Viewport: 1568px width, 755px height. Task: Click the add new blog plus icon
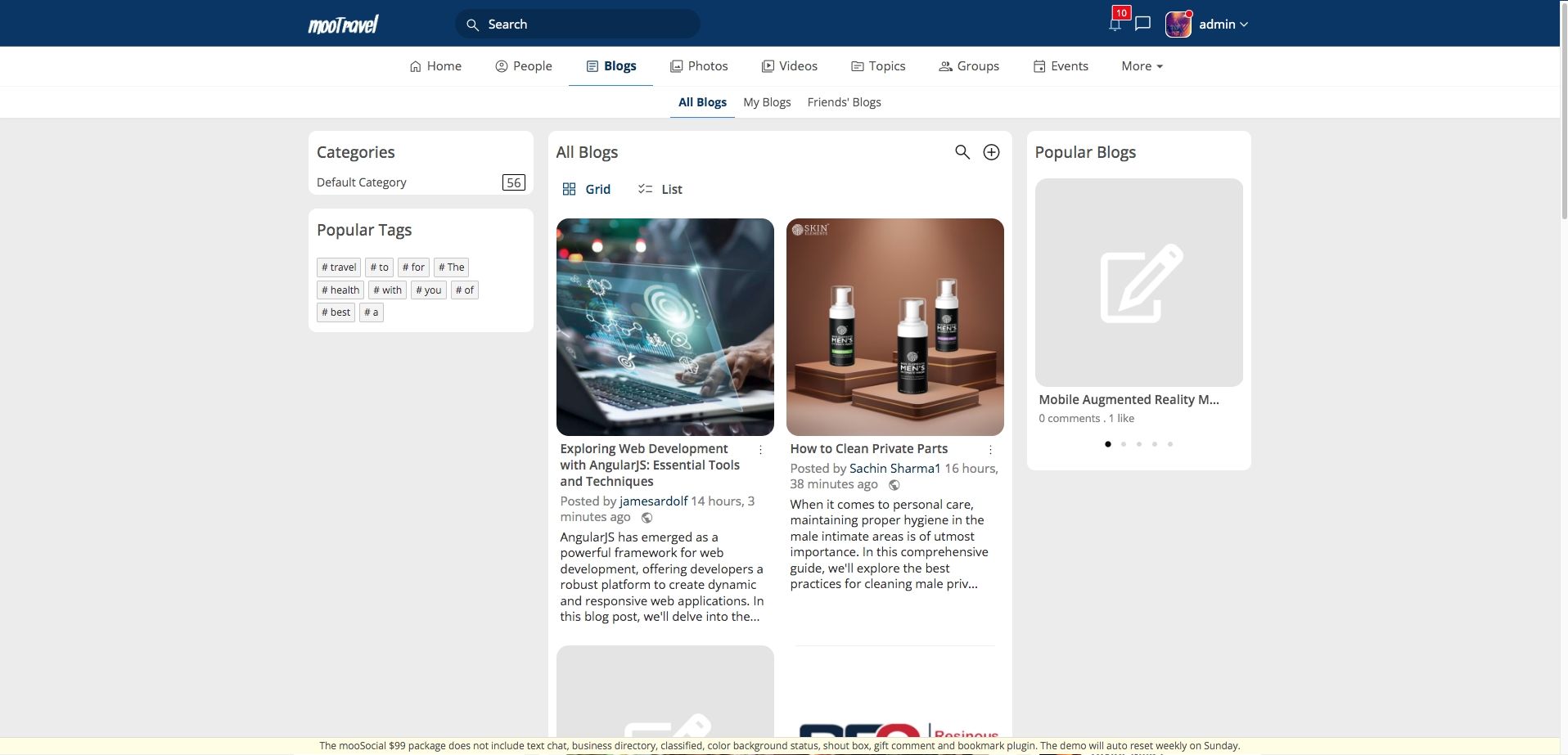coord(991,152)
